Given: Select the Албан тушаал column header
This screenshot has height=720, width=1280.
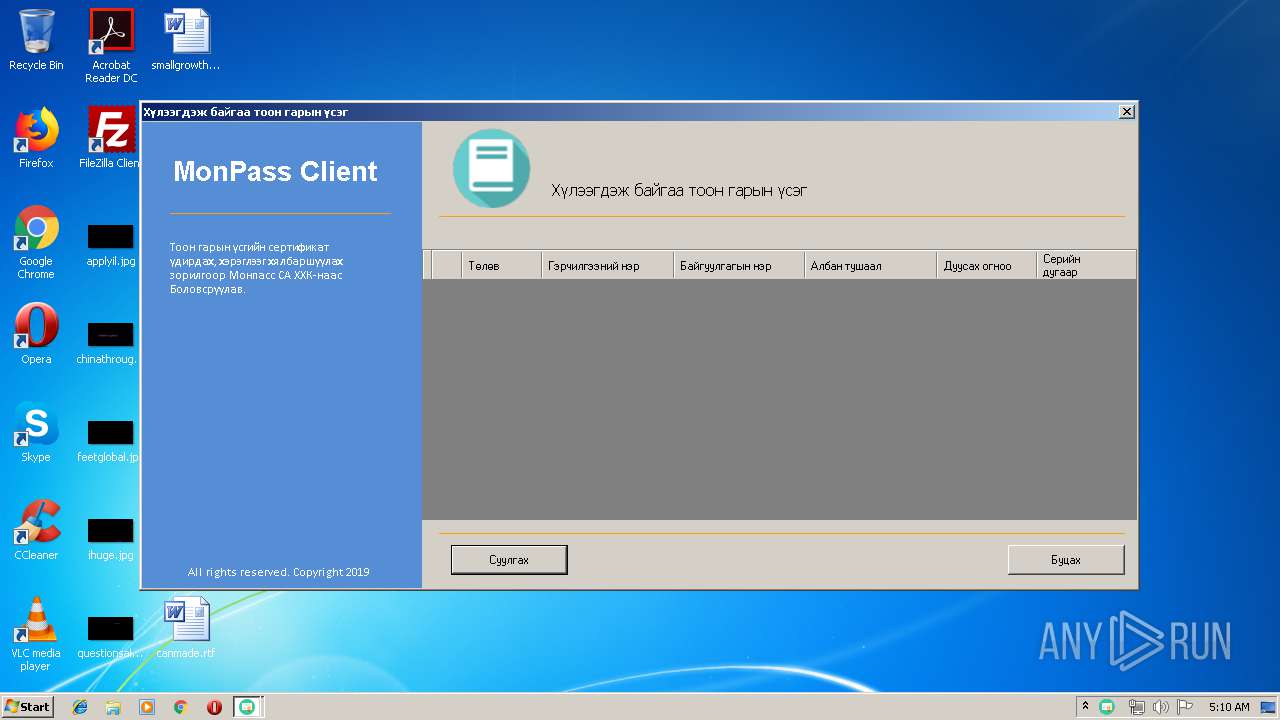Looking at the screenshot, I should pos(871,266).
